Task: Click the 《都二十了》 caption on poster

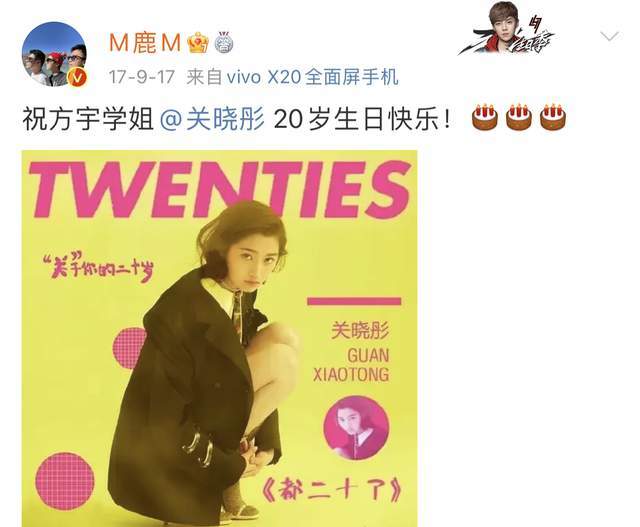Action: tap(331, 489)
